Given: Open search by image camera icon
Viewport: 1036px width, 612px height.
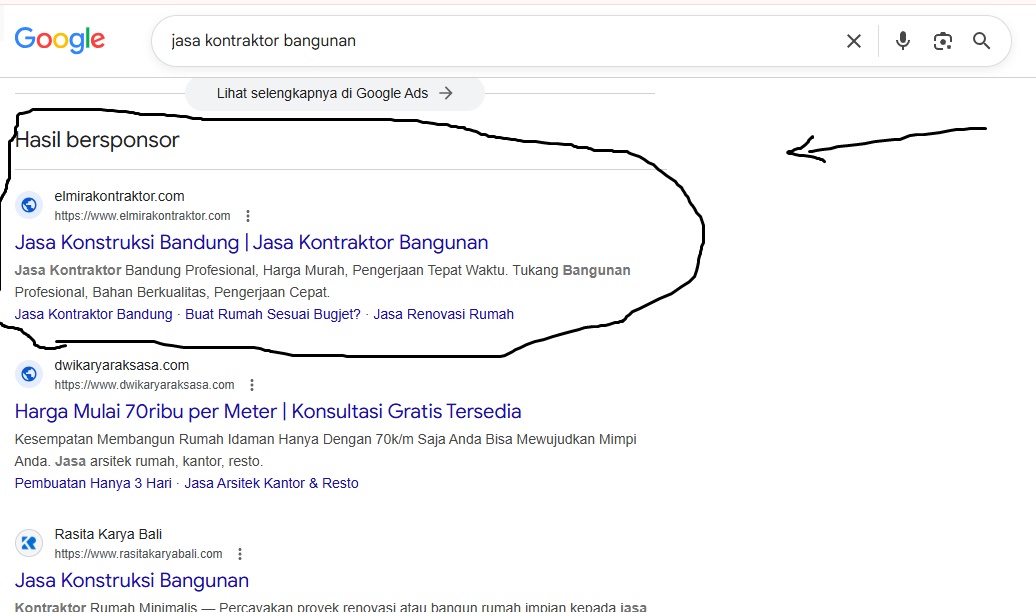Looking at the screenshot, I should pyautogui.click(x=943, y=41).
